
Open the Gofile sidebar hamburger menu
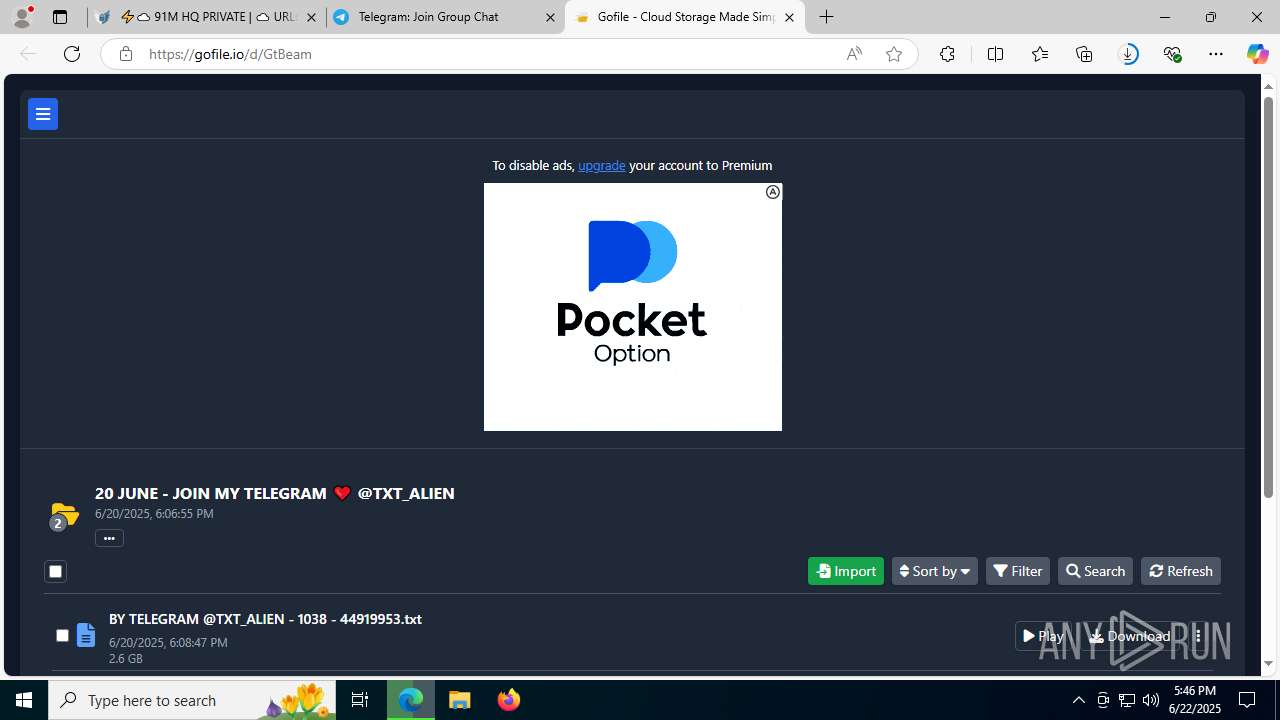click(43, 114)
